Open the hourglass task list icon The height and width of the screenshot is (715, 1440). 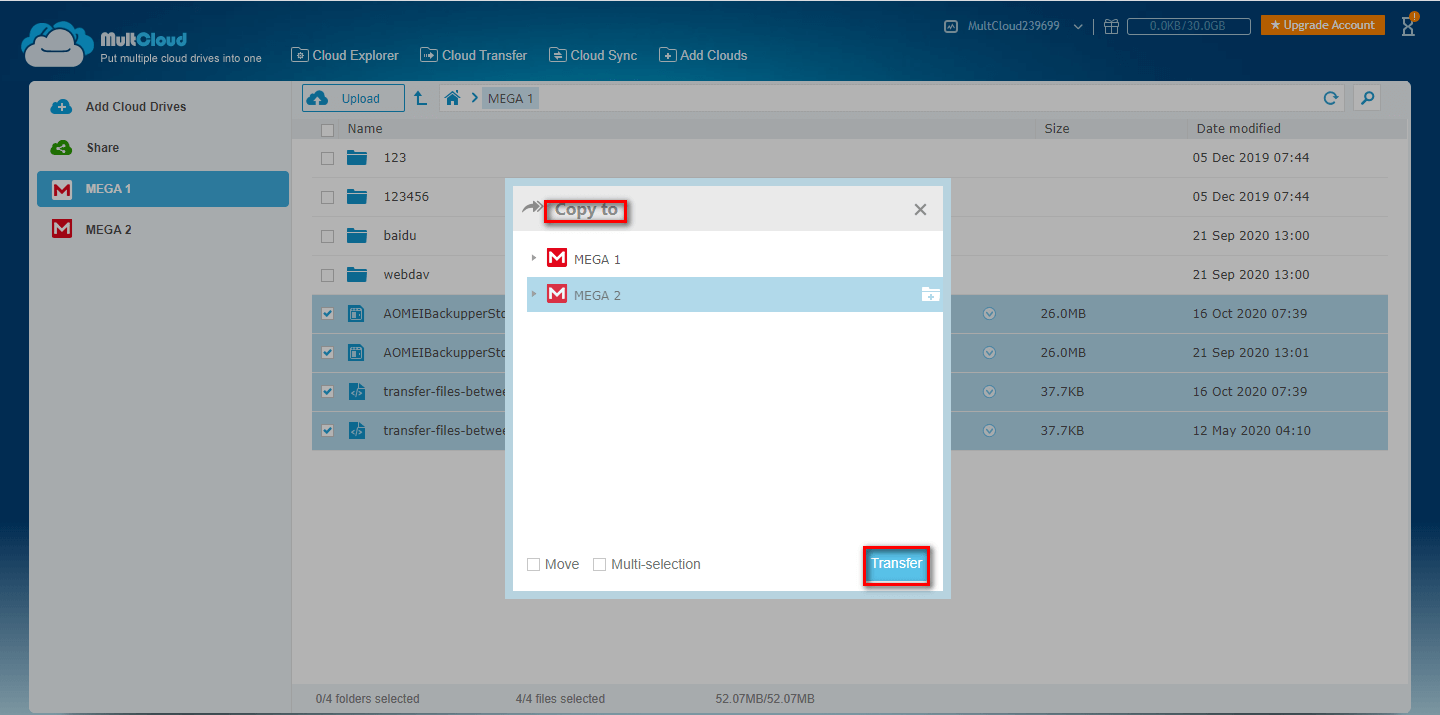pyautogui.click(x=1408, y=26)
